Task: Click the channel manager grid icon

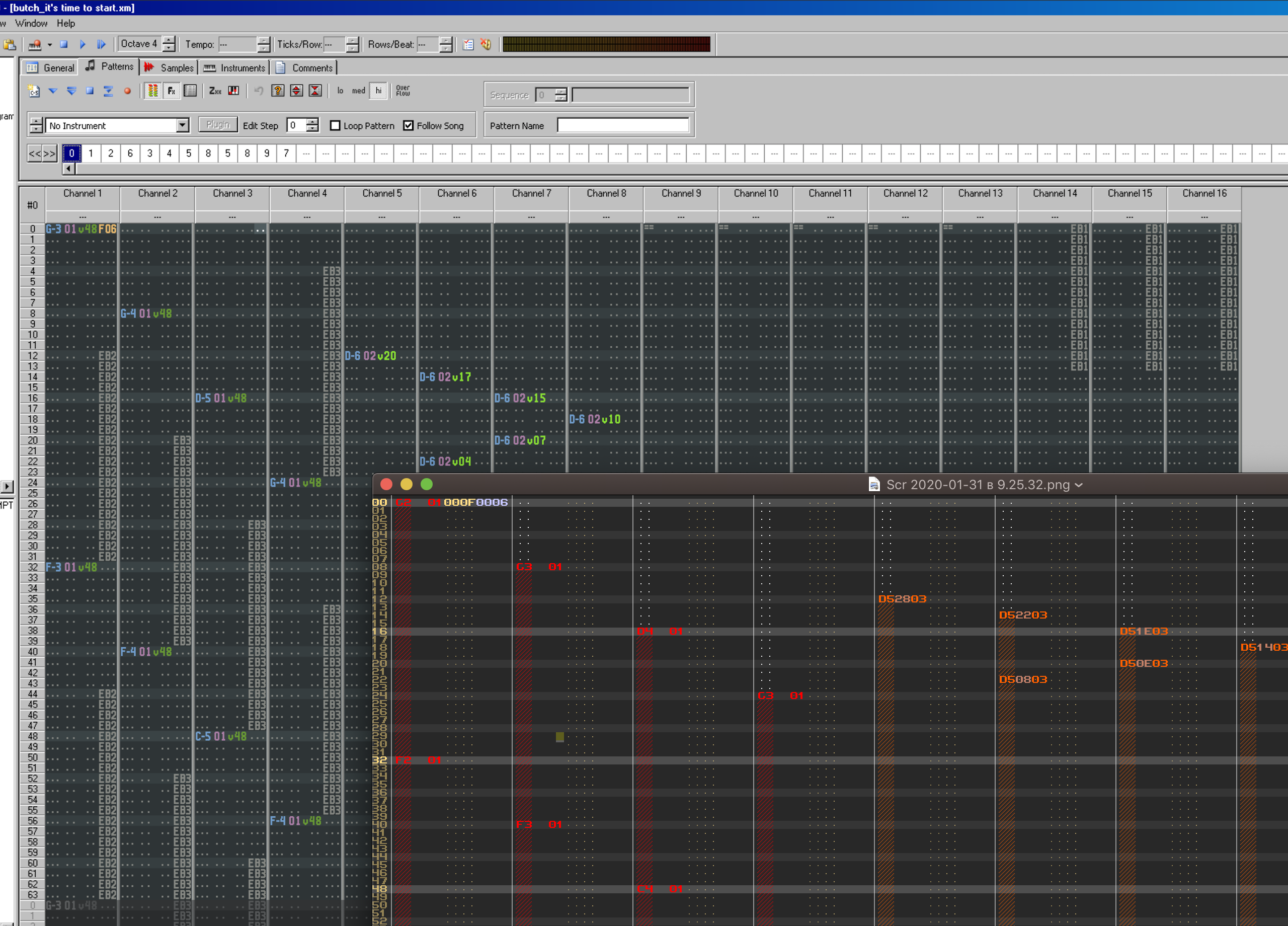Action: click(x=190, y=91)
